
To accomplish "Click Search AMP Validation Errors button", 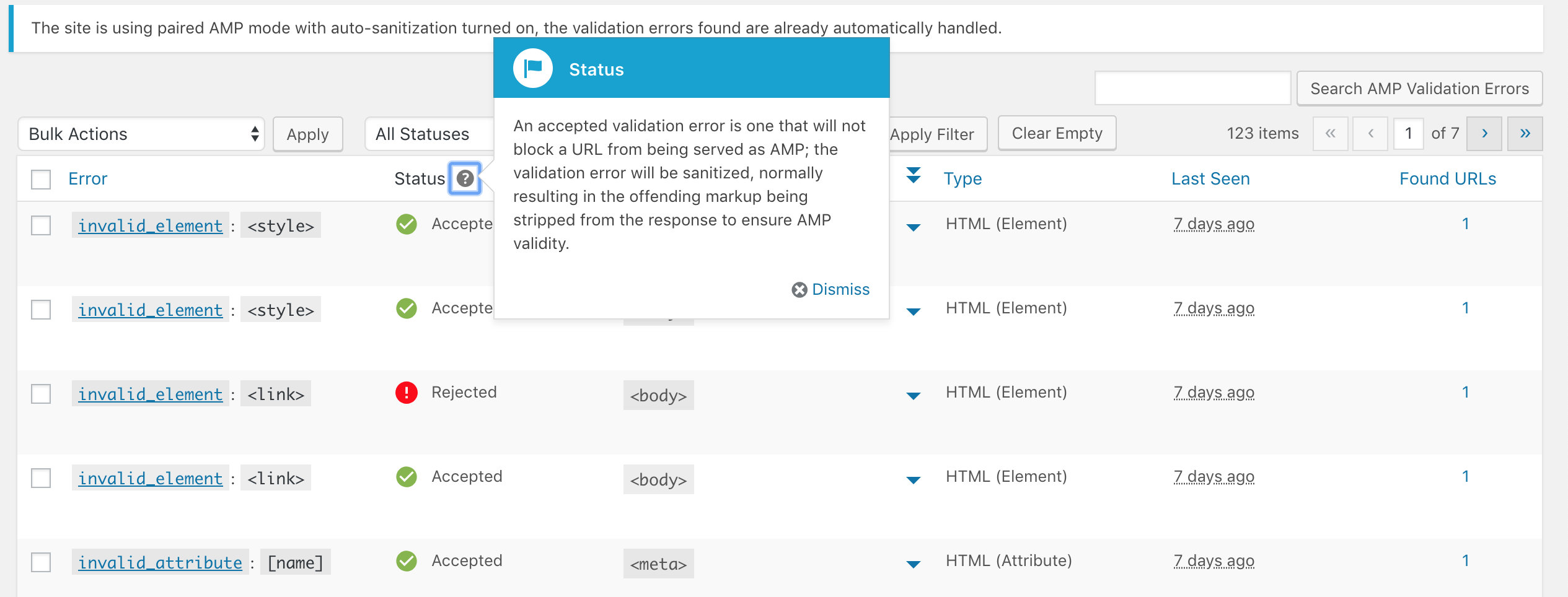I will coord(1419,89).
